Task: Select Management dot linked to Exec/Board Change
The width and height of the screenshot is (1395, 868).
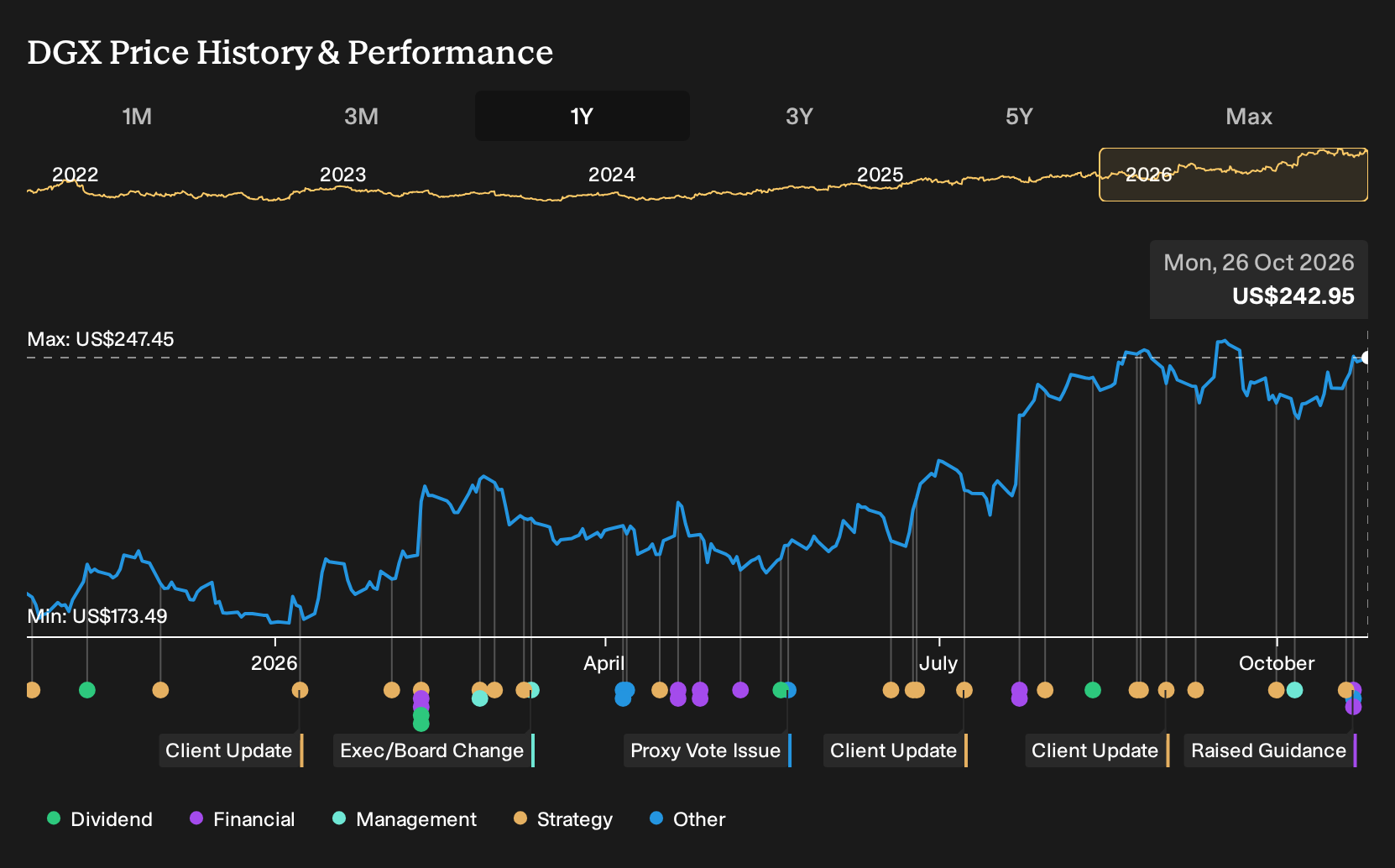Action: [531, 690]
